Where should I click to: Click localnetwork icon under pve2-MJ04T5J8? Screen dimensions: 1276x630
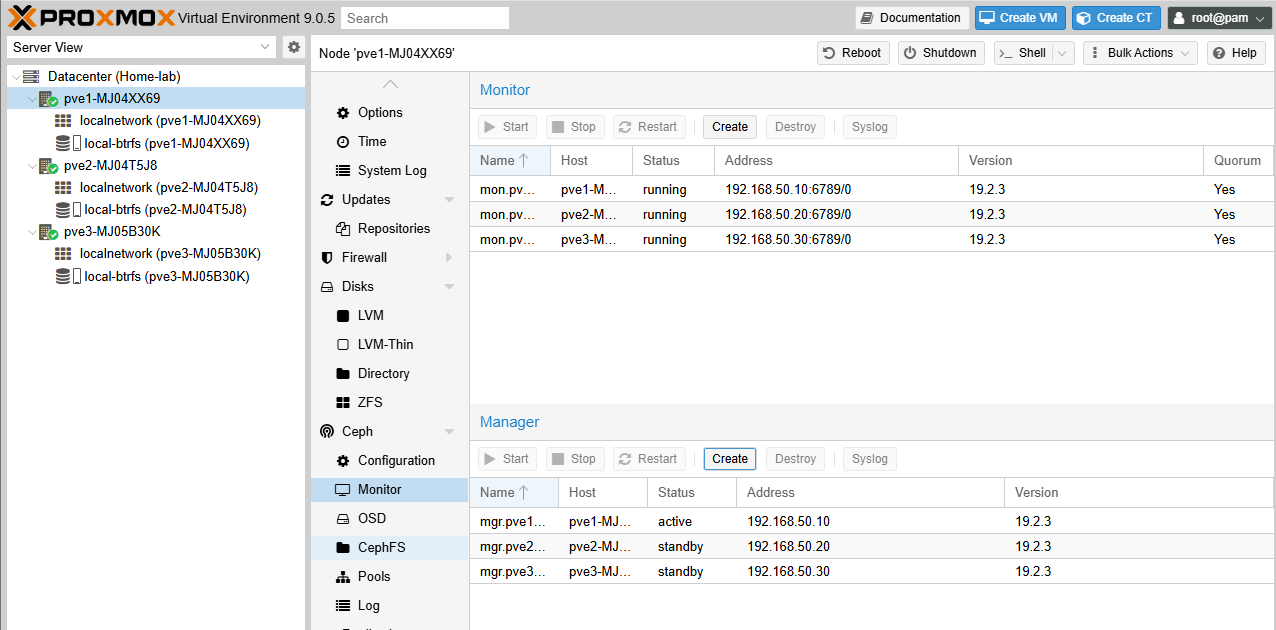(x=63, y=187)
